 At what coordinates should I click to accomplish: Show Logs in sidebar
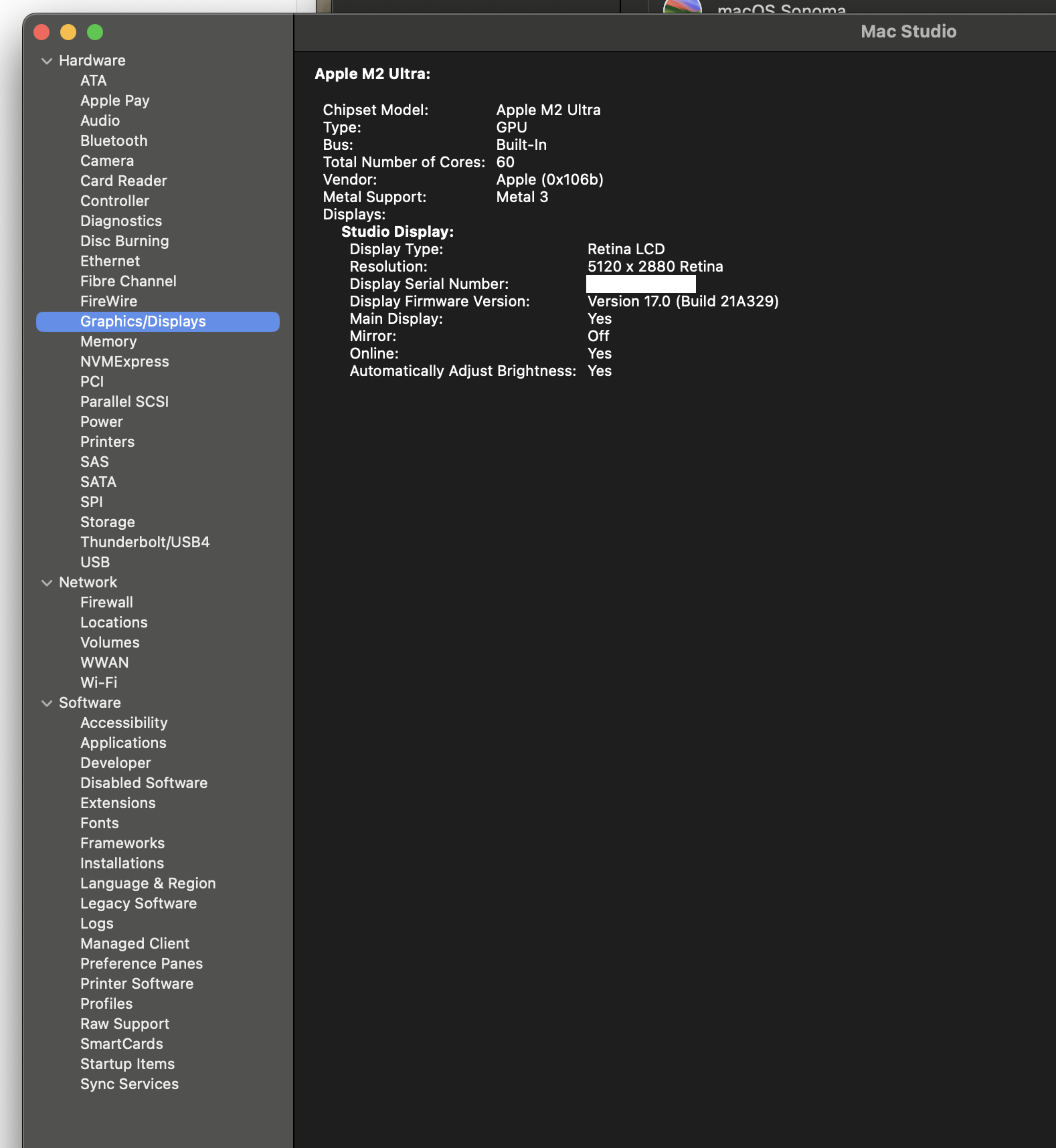pos(97,923)
